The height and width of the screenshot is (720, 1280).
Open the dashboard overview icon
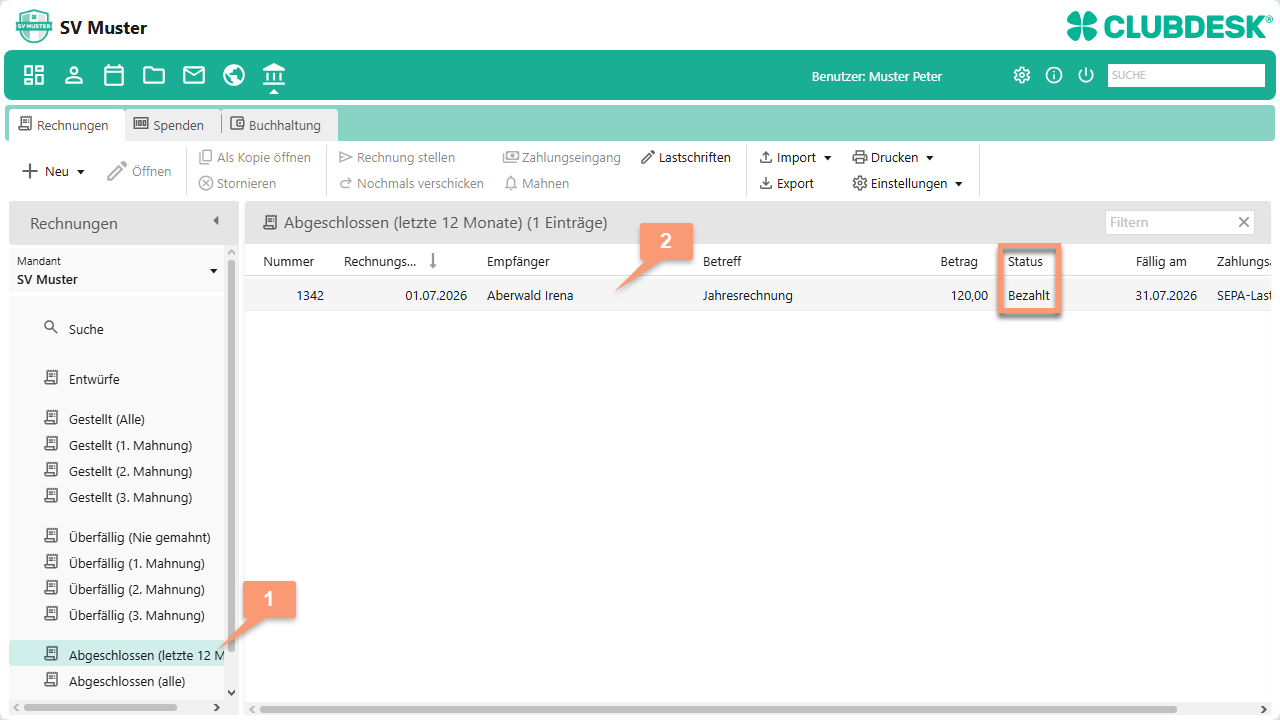point(34,75)
